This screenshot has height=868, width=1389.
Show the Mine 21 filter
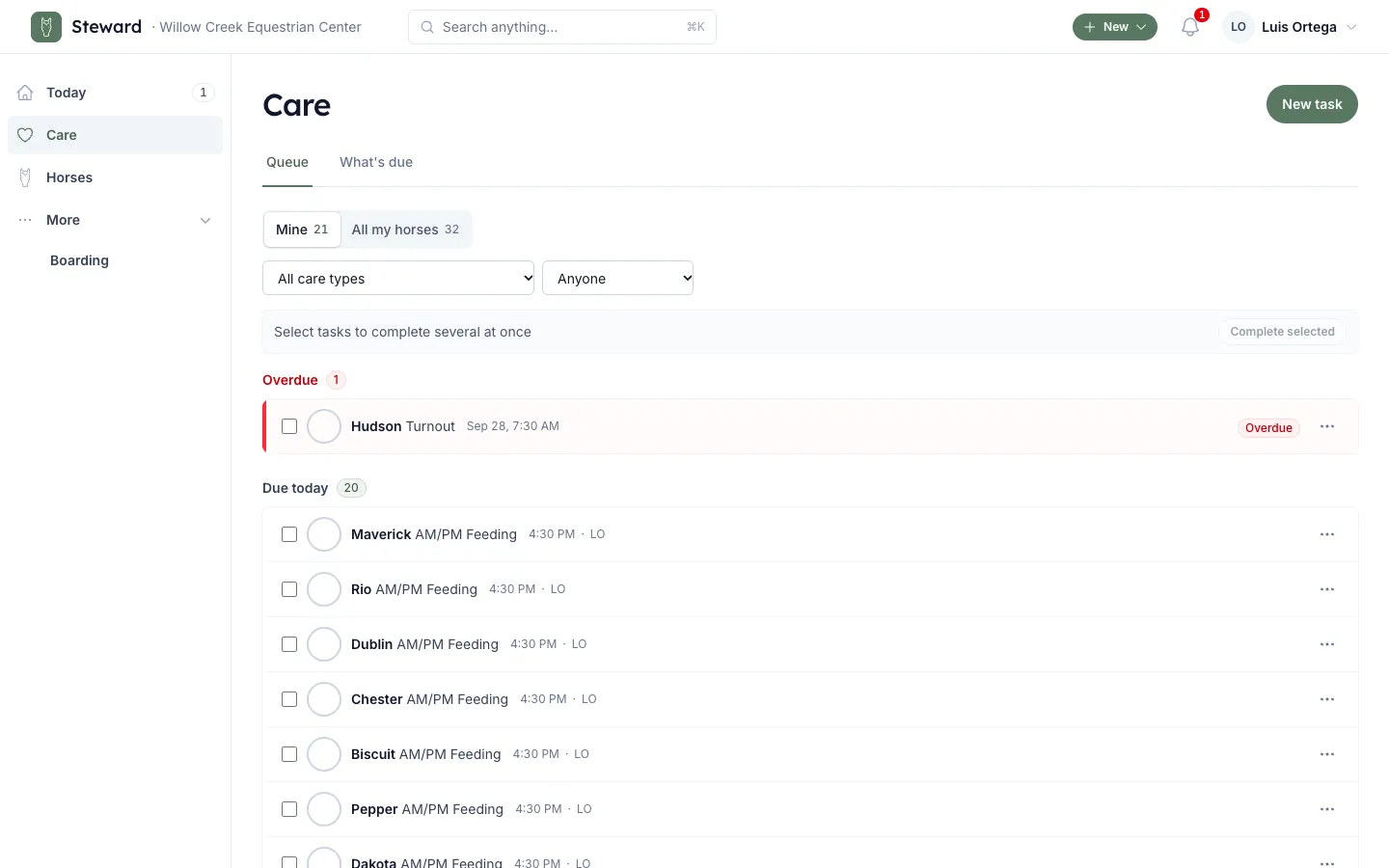tap(302, 230)
